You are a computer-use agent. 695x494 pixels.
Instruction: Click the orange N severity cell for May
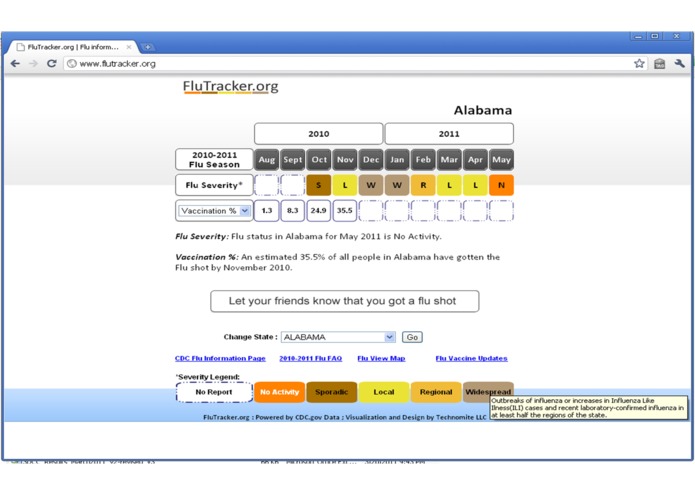501,185
